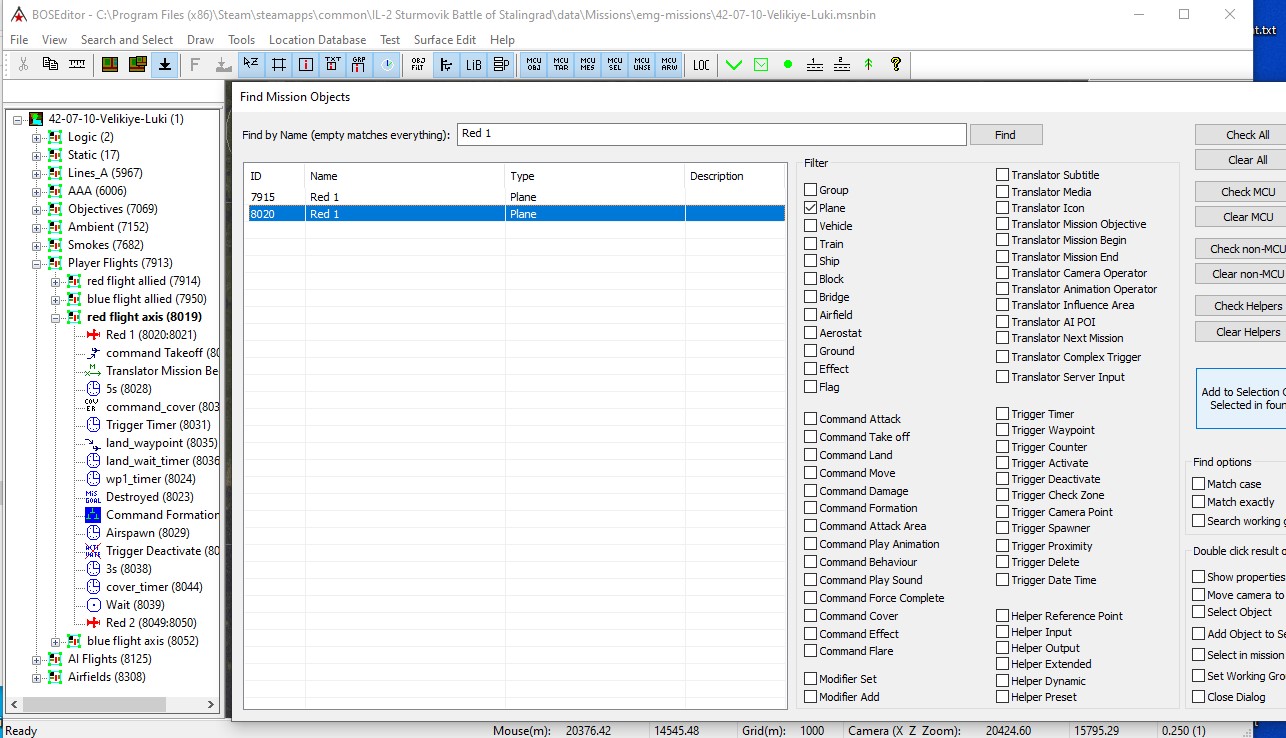Screen dimensions: 1286x738
Task: Click the numbered line '2' toolbar icon
Action: (x=842, y=64)
